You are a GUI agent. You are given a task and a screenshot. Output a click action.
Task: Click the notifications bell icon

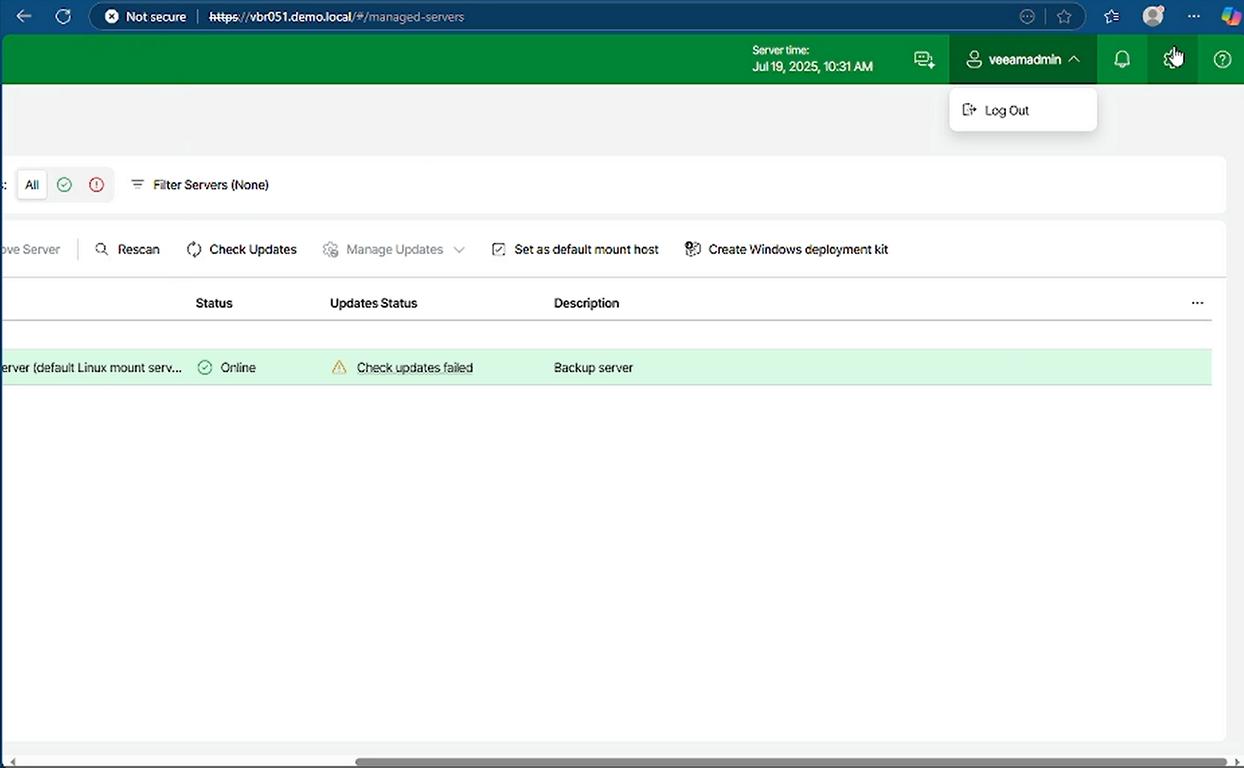pyautogui.click(x=1122, y=60)
